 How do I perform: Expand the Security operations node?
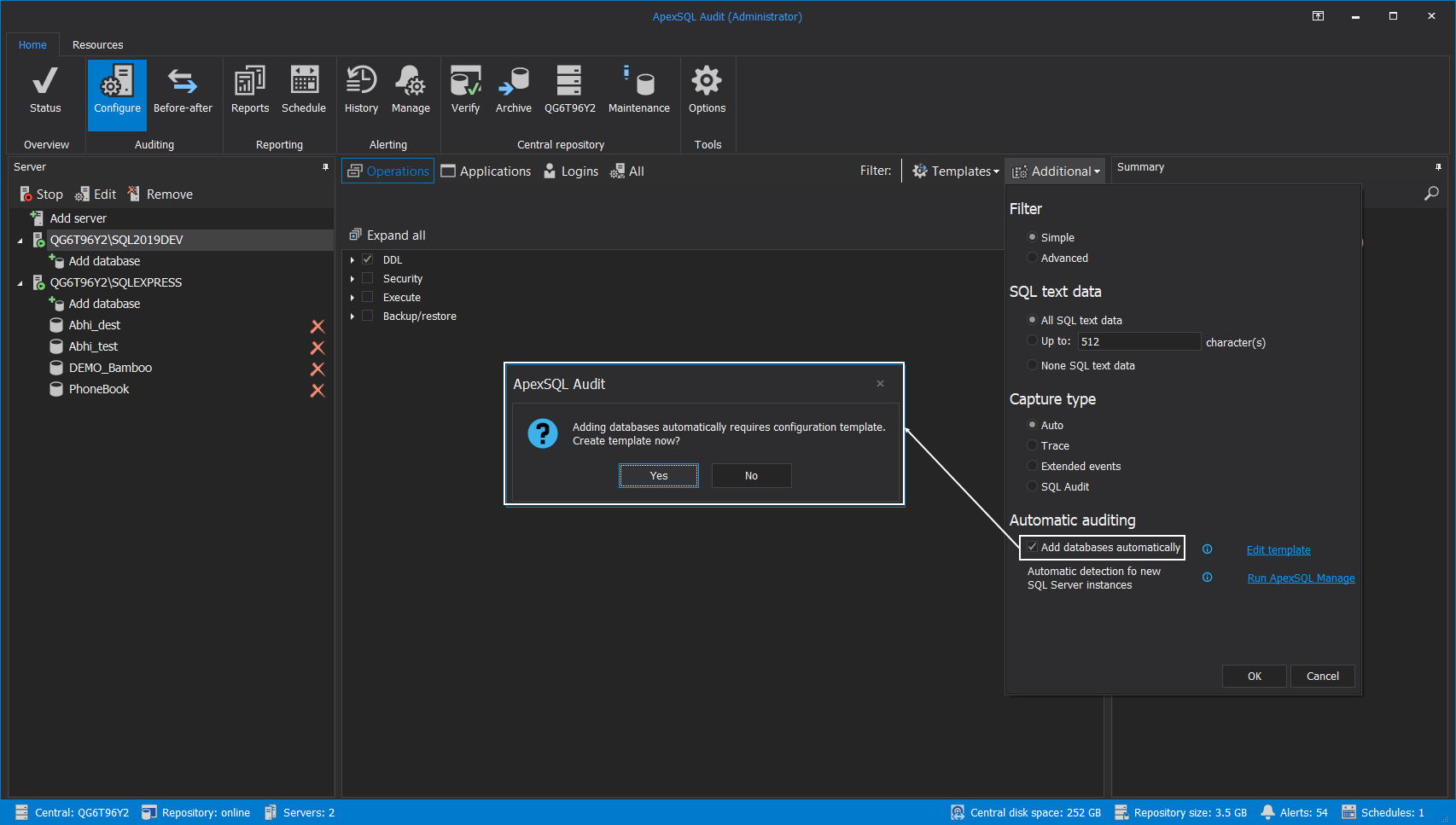[x=352, y=279]
